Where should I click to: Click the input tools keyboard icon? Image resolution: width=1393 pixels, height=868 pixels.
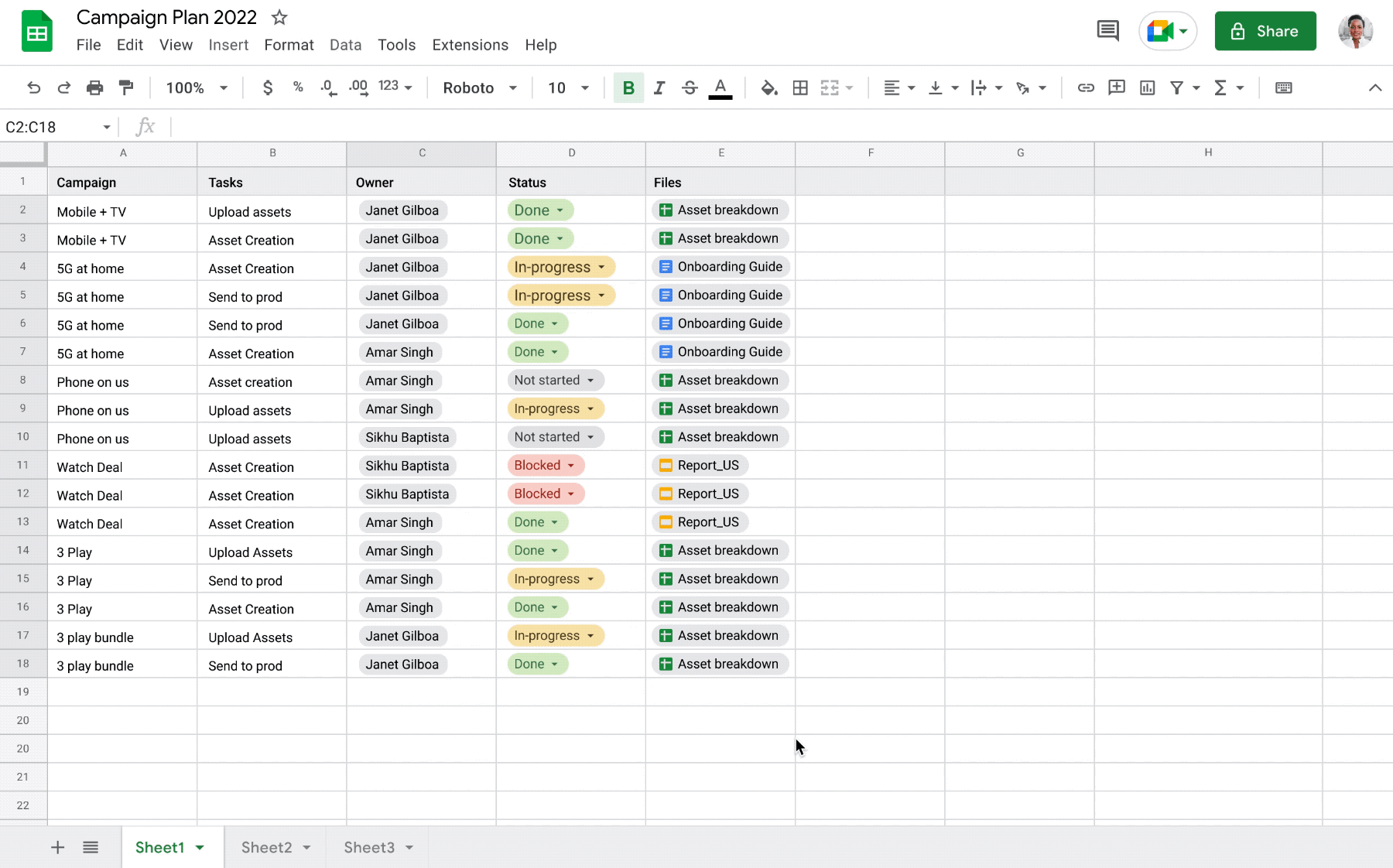[x=1284, y=88]
